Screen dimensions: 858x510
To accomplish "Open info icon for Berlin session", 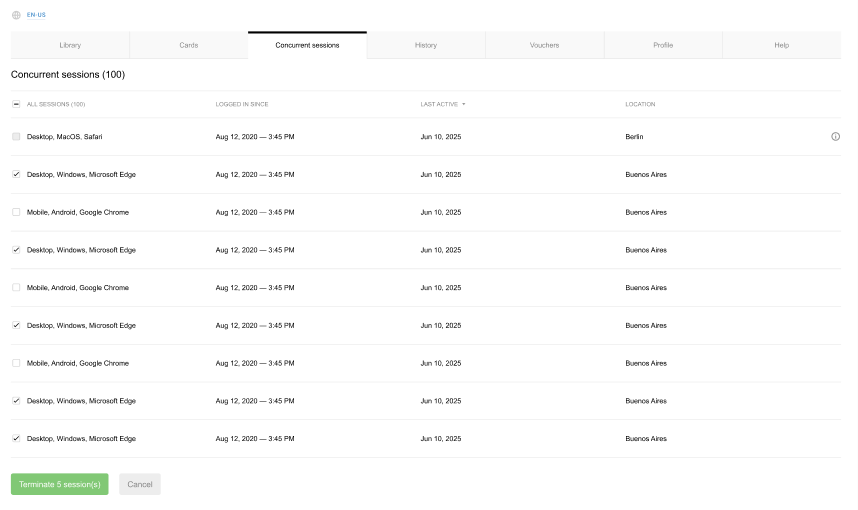I will 835,137.
